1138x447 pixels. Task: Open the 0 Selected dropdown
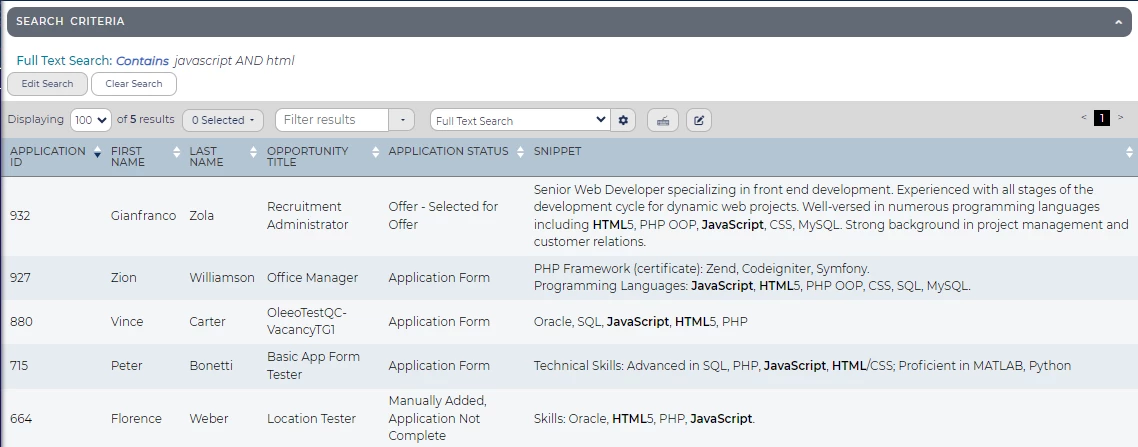click(x=222, y=120)
